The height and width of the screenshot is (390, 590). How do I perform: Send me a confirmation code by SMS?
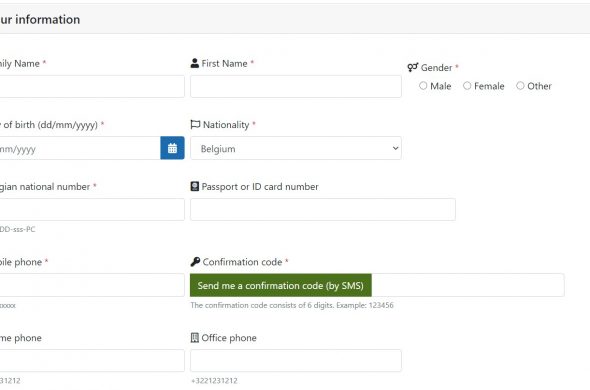(x=281, y=285)
